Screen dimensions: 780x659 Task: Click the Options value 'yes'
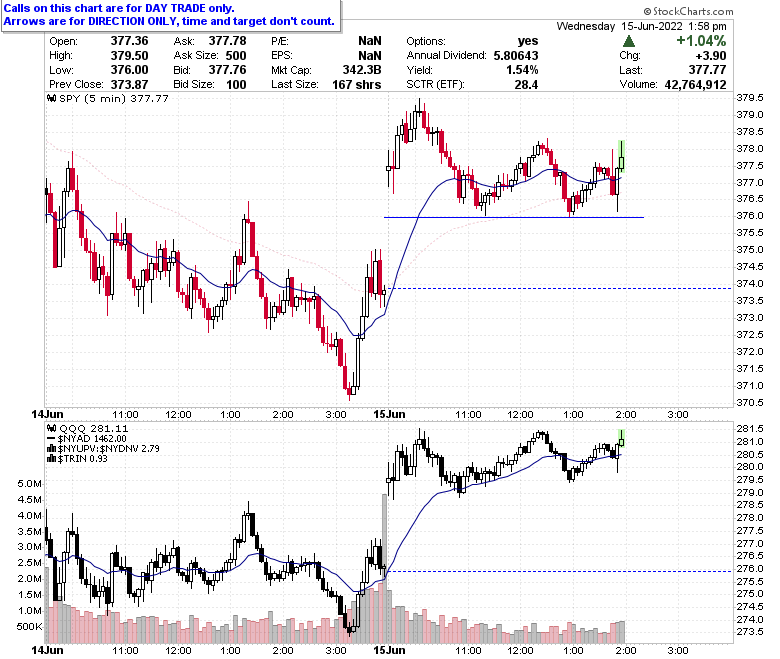(x=528, y=41)
